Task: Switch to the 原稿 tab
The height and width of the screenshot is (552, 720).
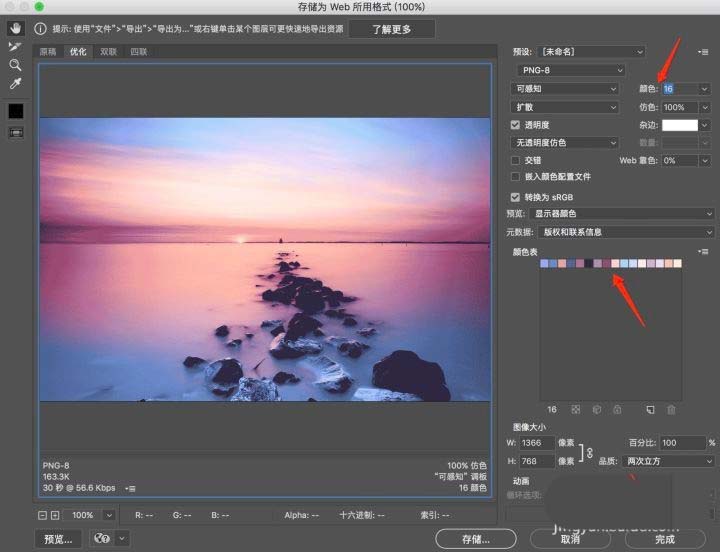Action: [48, 52]
